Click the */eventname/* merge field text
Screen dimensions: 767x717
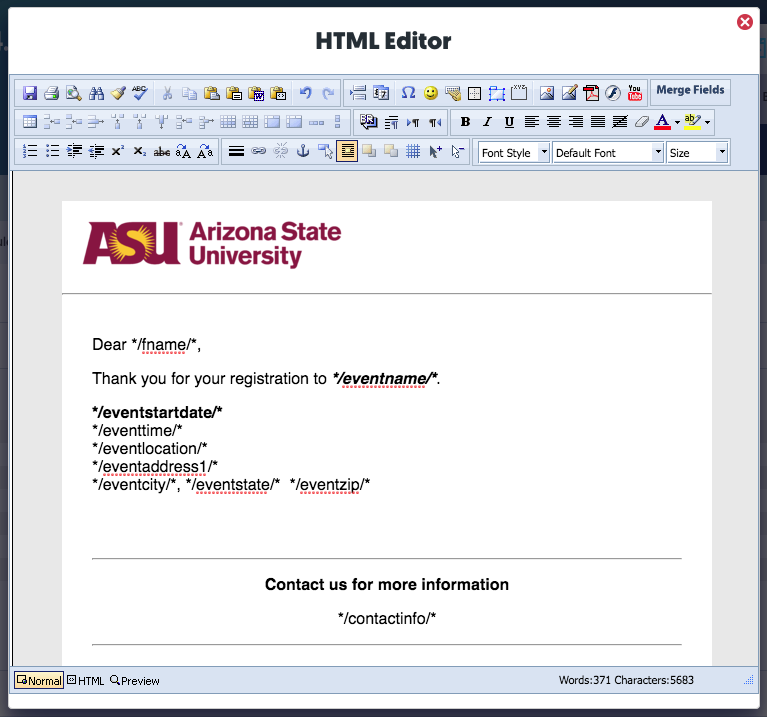385,379
